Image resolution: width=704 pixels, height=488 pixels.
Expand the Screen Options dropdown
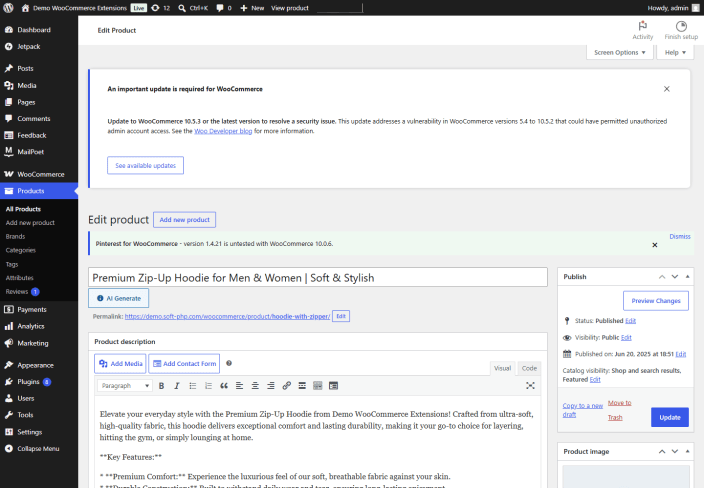click(x=620, y=53)
